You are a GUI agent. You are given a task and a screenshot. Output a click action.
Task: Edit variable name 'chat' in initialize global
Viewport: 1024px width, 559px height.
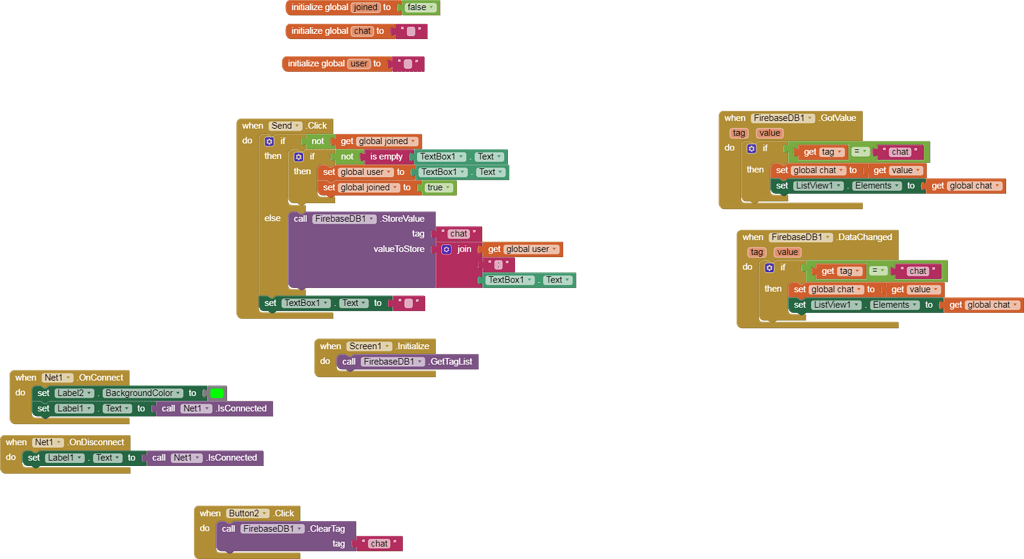[362, 31]
